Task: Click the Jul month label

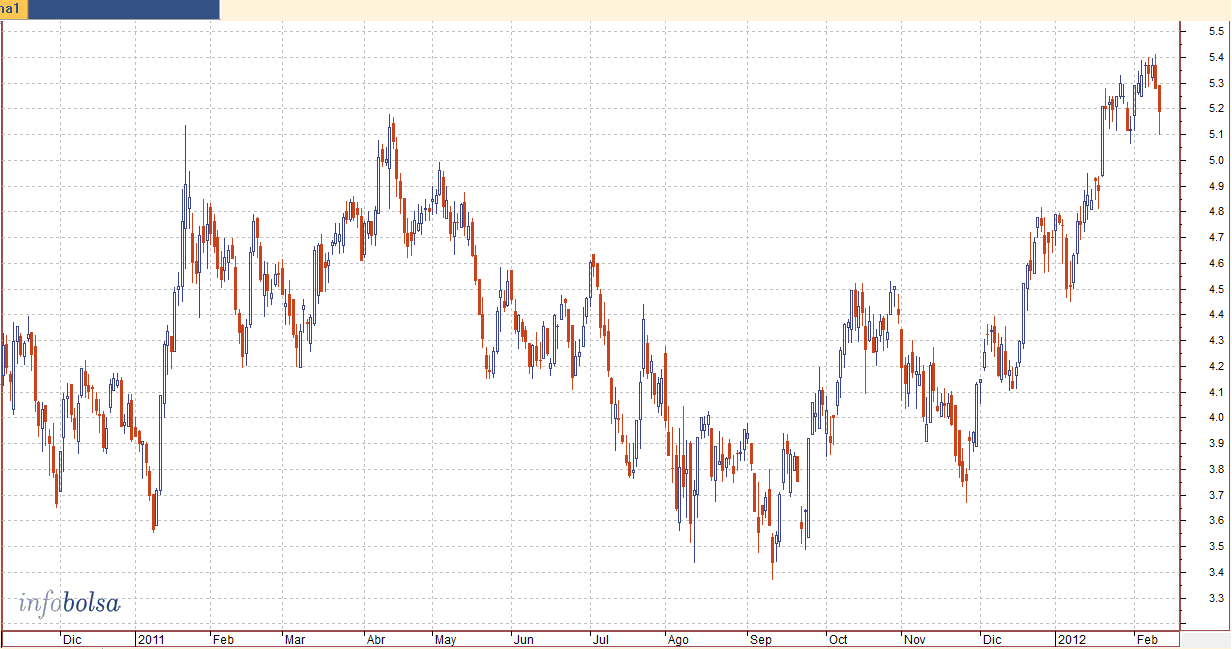Action: [600, 639]
